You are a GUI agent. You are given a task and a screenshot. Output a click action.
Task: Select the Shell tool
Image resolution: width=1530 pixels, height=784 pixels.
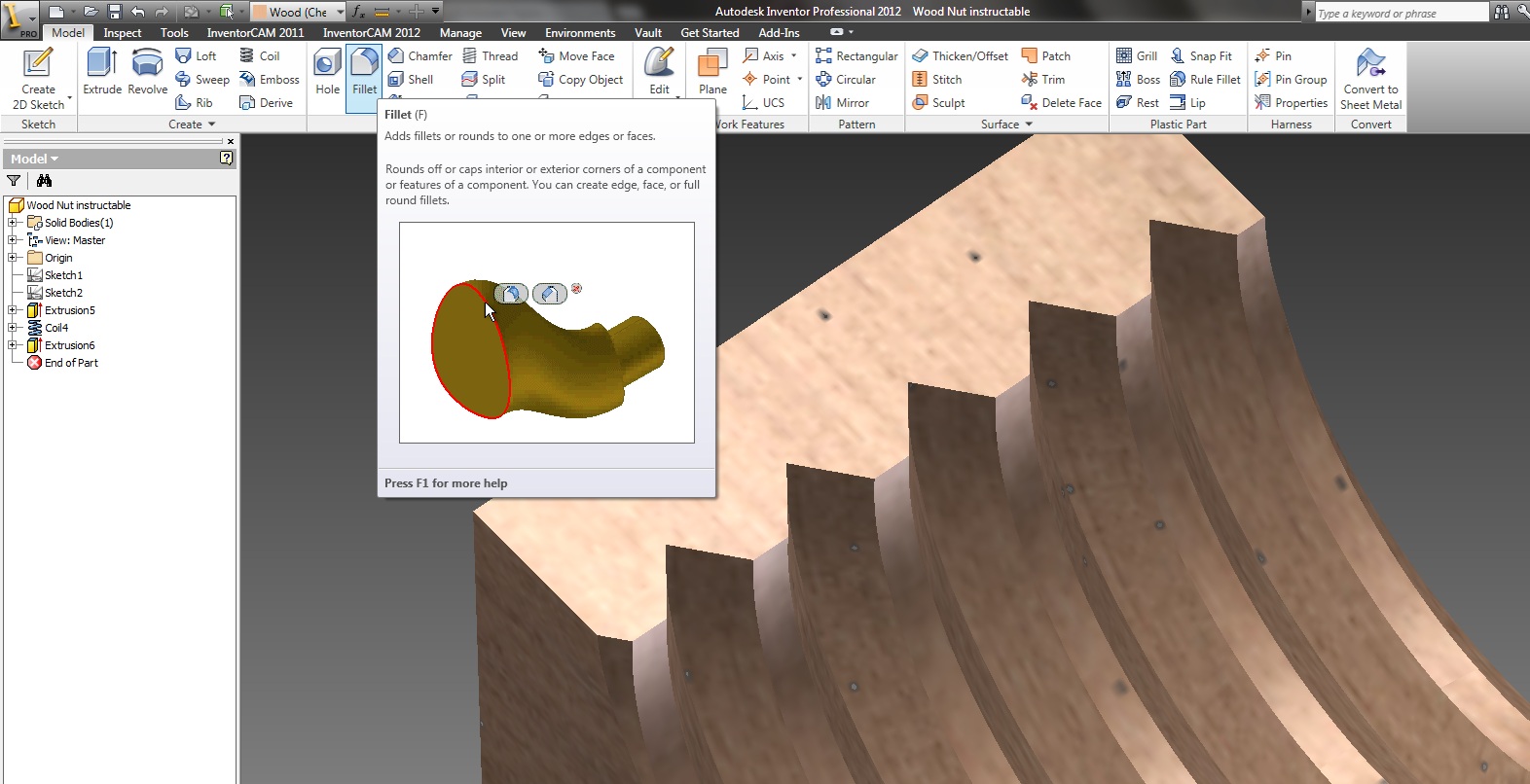[x=411, y=80]
